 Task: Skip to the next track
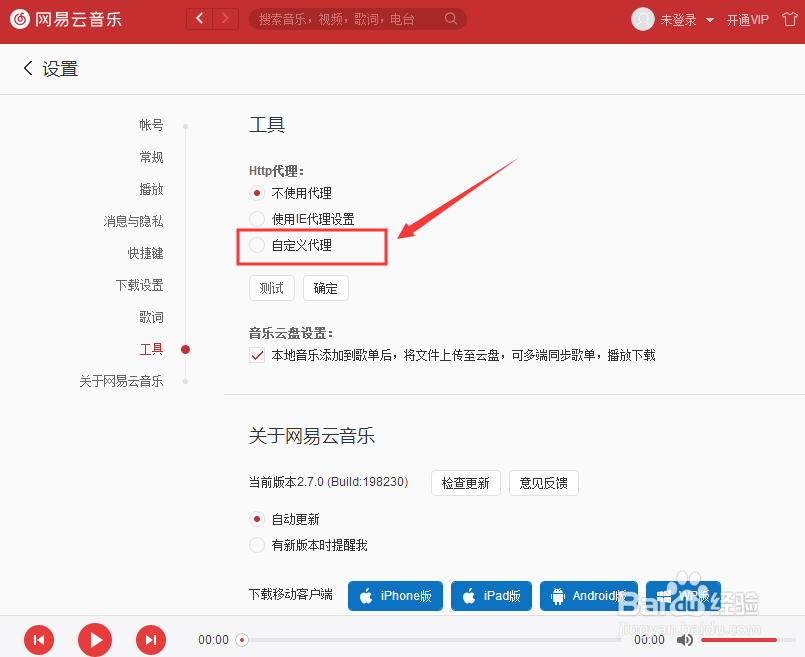tap(151, 640)
